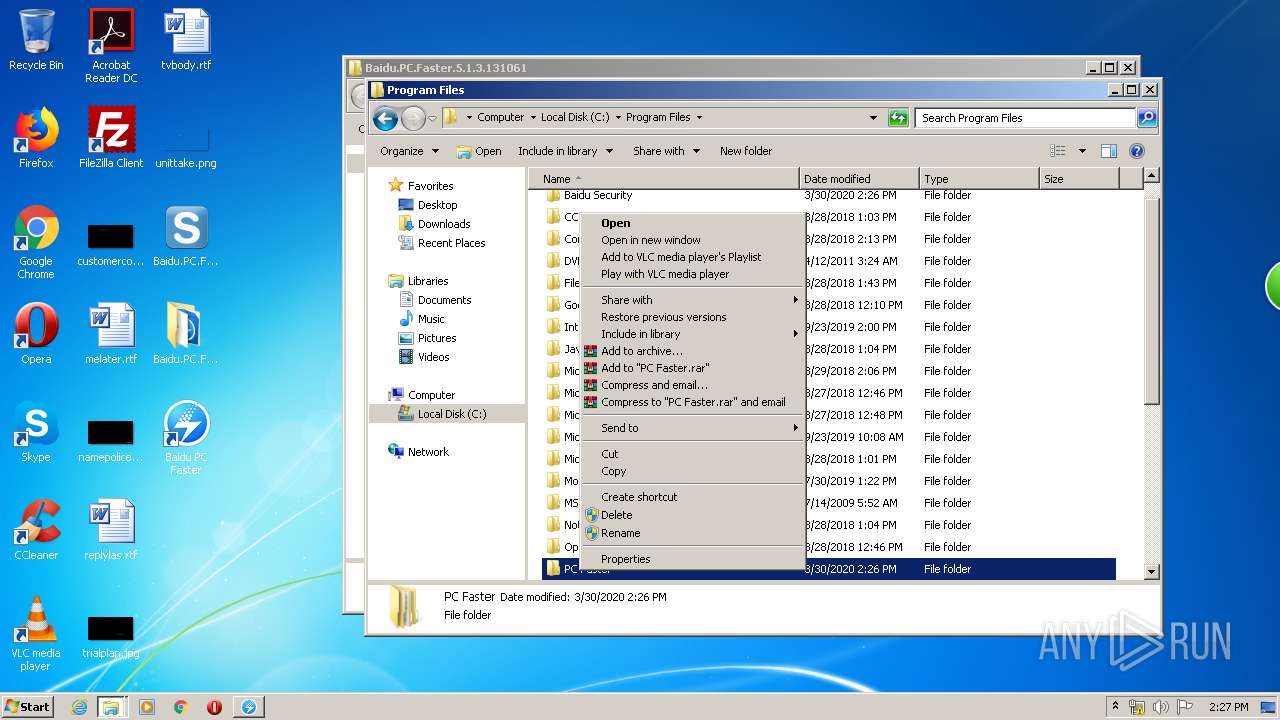Open the Start menu

28,707
